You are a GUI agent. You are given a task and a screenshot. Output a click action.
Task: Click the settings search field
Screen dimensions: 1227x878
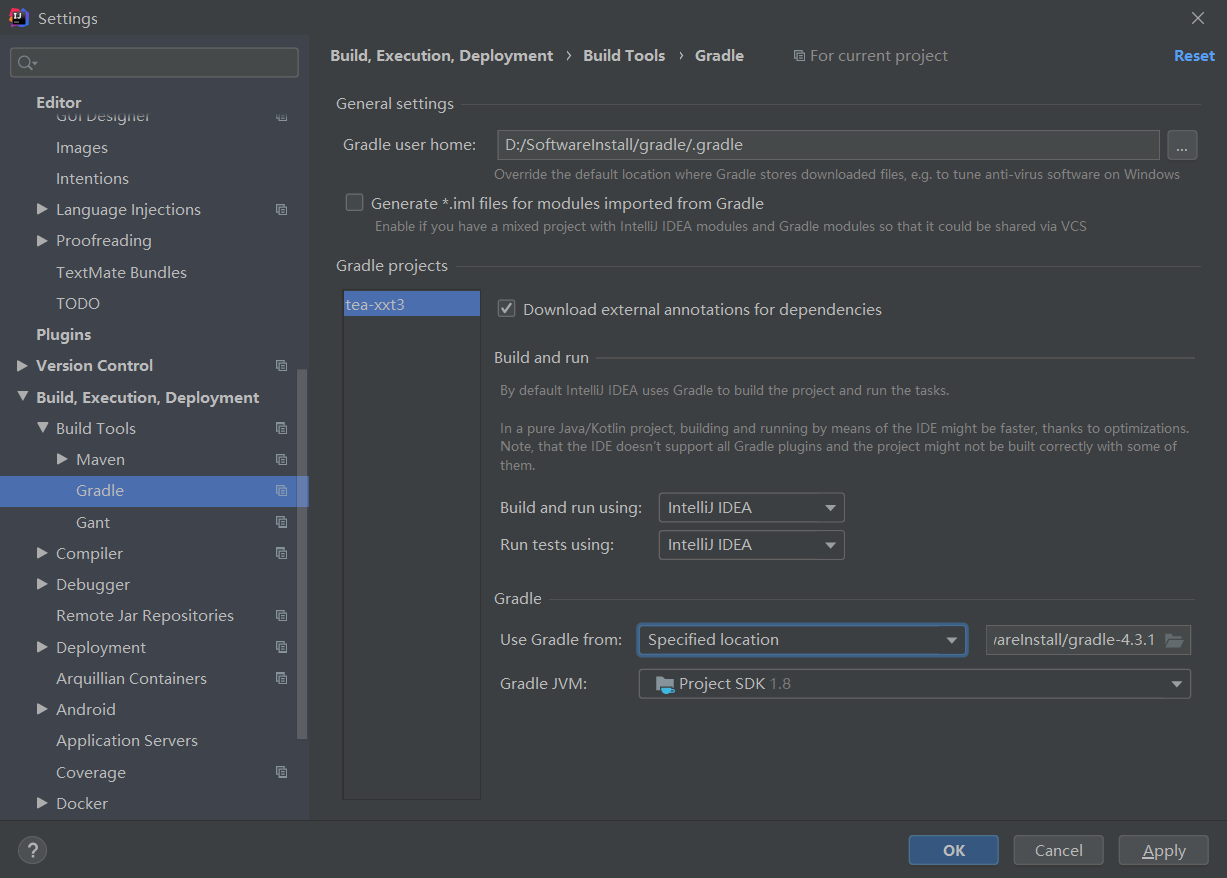[154, 63]
